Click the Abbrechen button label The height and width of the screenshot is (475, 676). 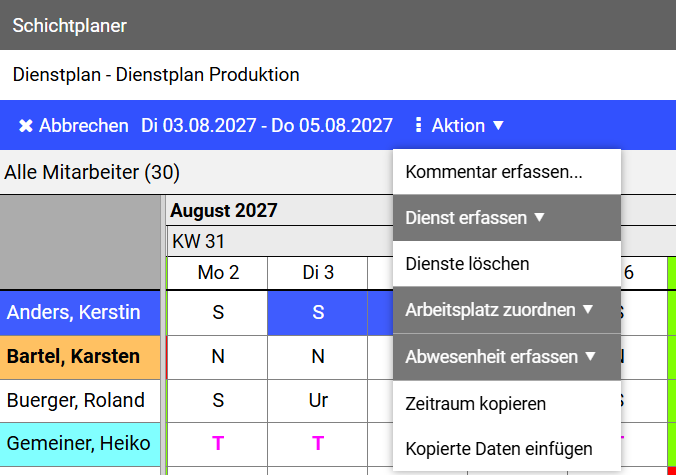84,126
